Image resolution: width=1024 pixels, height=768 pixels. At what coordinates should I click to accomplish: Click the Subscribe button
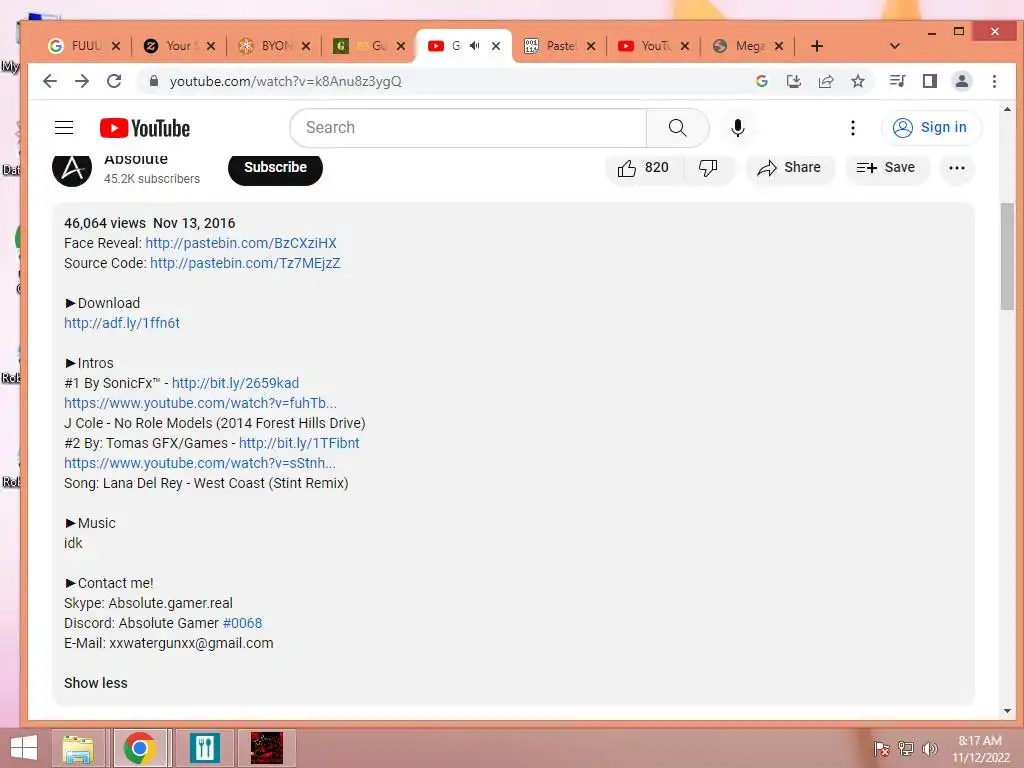tap(275, 168)
